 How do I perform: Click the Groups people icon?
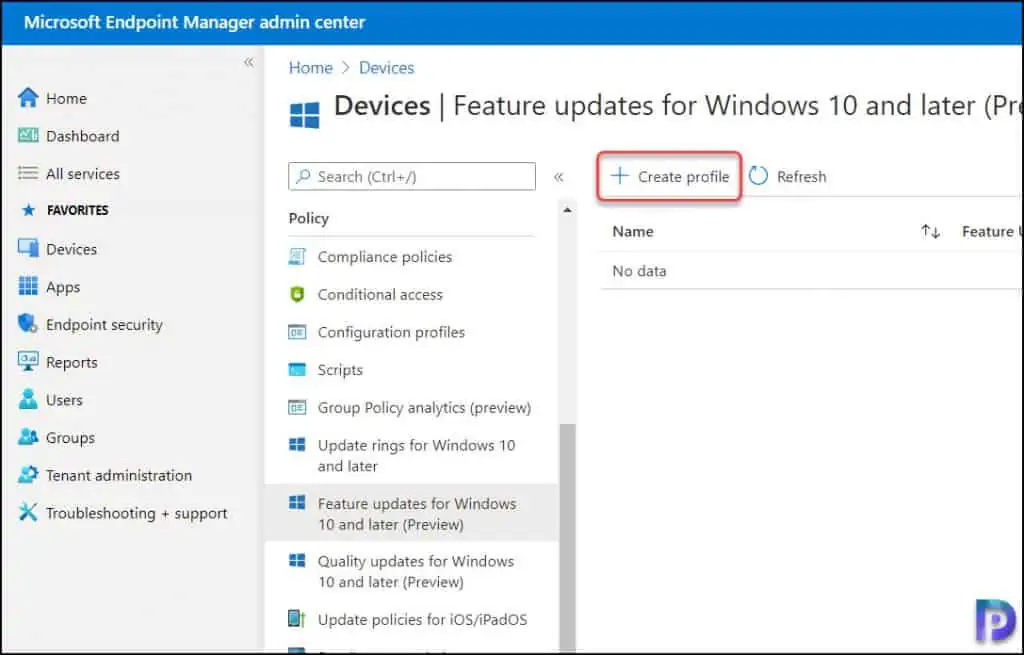[28, 437]
